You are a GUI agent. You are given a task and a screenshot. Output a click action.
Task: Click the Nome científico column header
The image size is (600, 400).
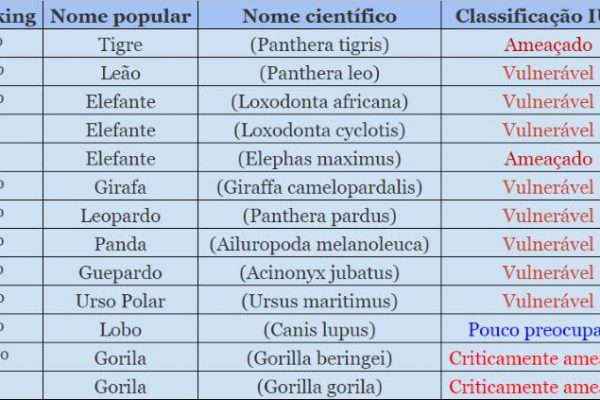click(319, 16)
